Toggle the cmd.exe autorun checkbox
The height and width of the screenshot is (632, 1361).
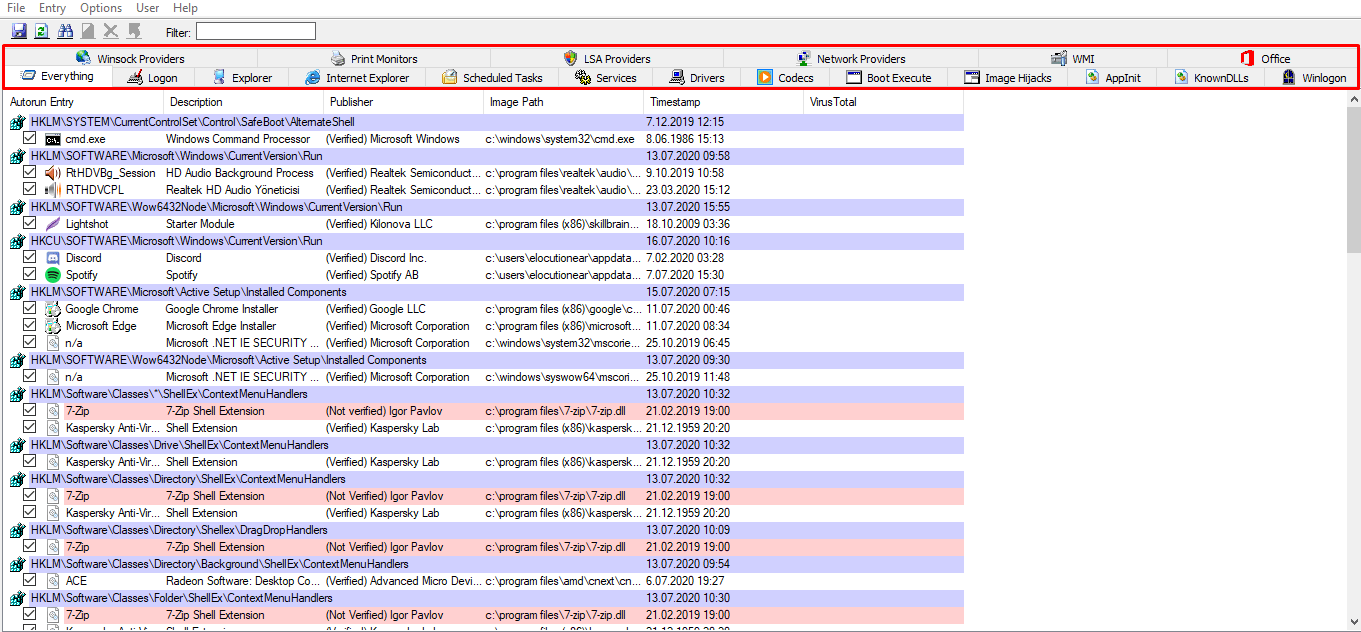[30, 139]
